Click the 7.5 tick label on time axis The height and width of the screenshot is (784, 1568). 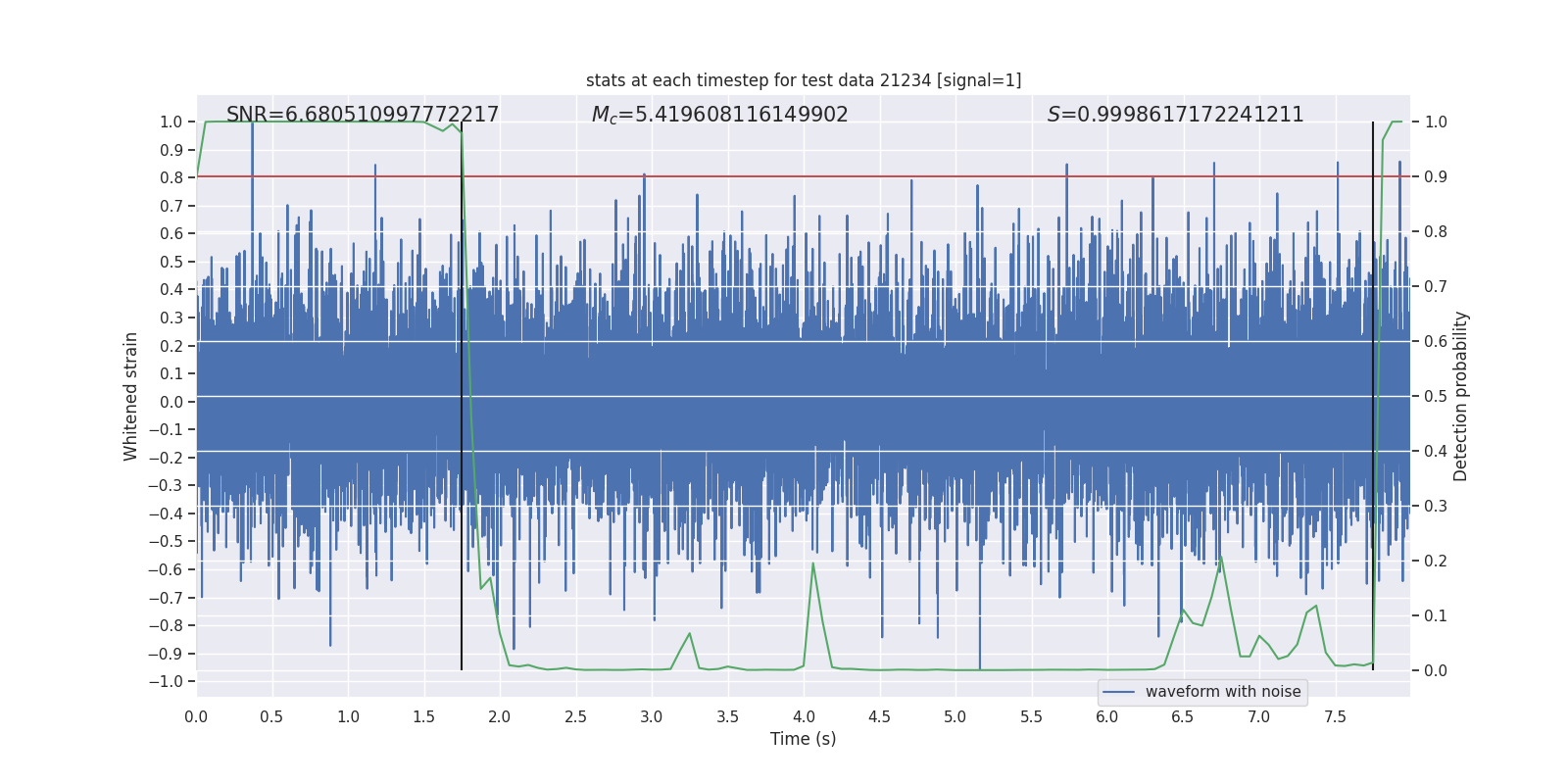pyautogui.click(x=1335, y=717)
